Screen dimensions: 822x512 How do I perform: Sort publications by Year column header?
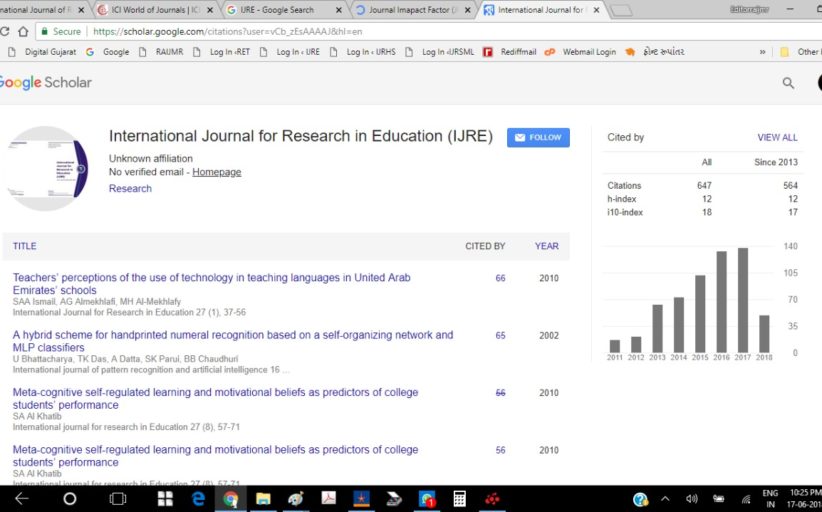(546, 246)
